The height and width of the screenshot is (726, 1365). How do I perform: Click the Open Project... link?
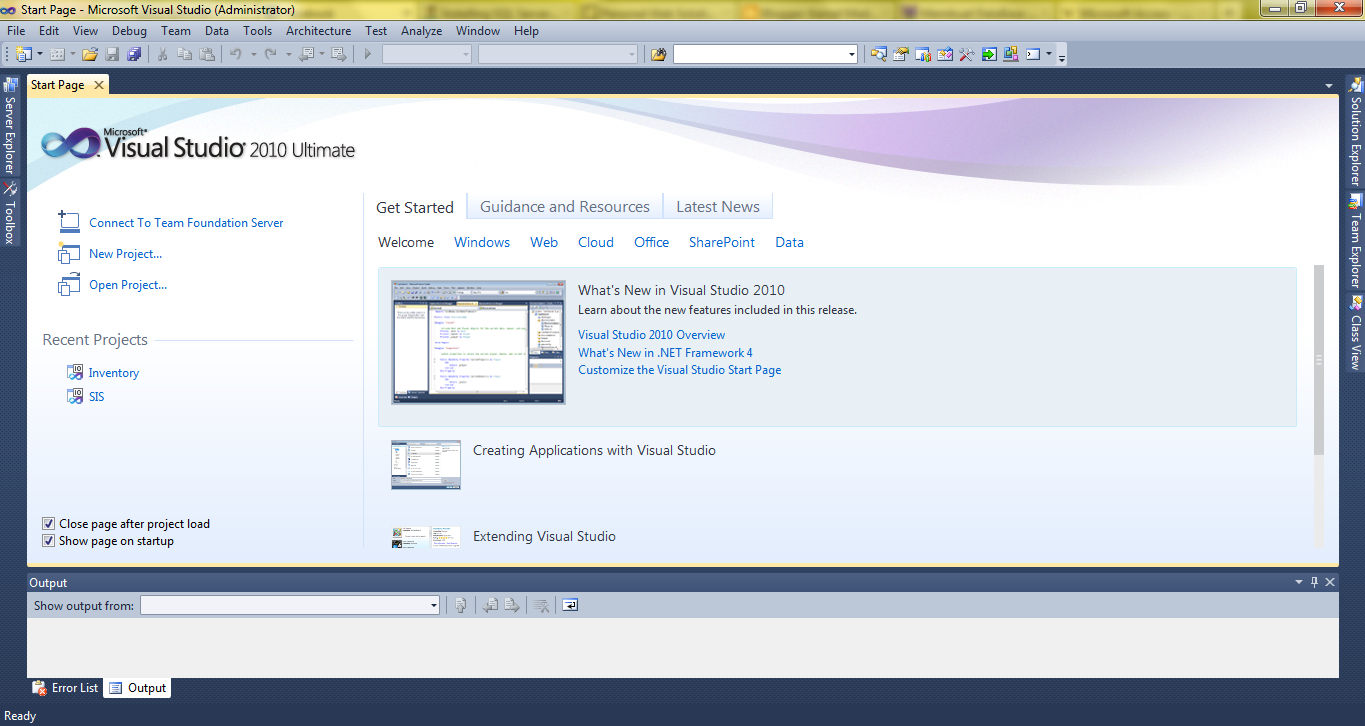coord(128,285)
